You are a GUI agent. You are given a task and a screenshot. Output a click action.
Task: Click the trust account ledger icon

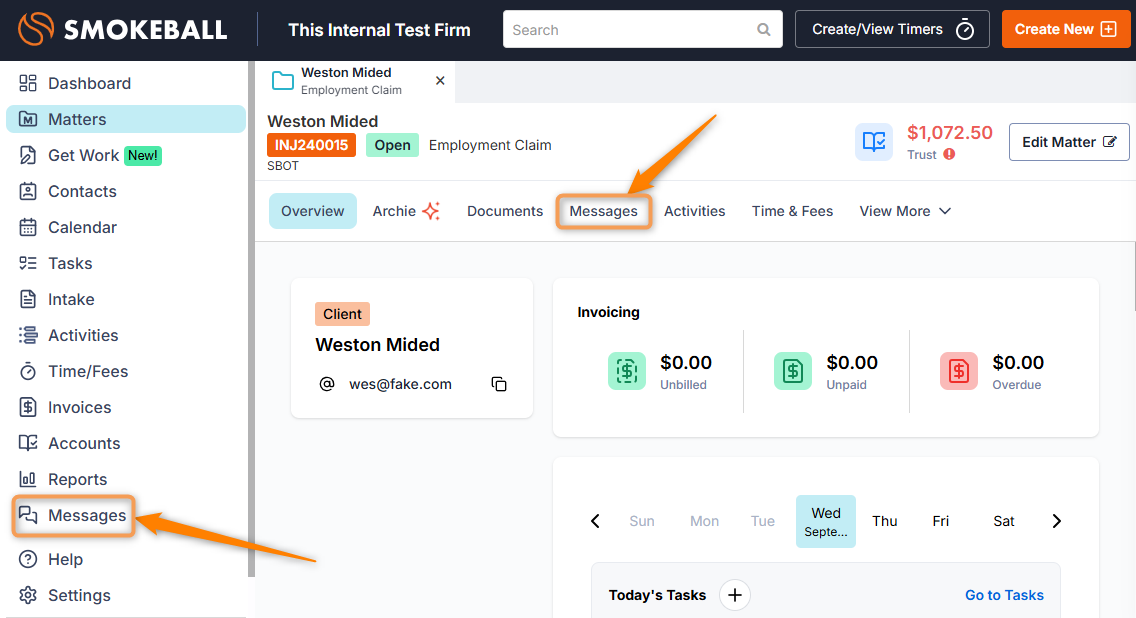pyautogui.click(x=874, y=142)
